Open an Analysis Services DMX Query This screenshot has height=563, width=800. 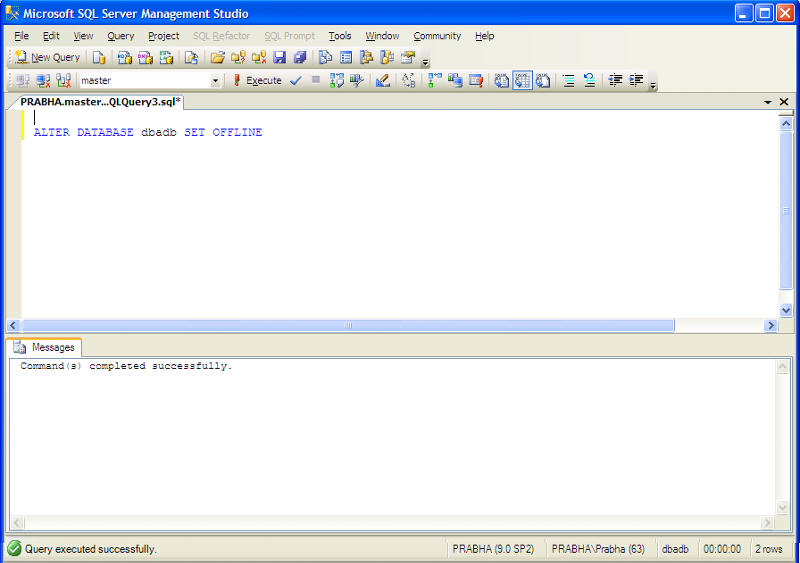pos(145,57)
